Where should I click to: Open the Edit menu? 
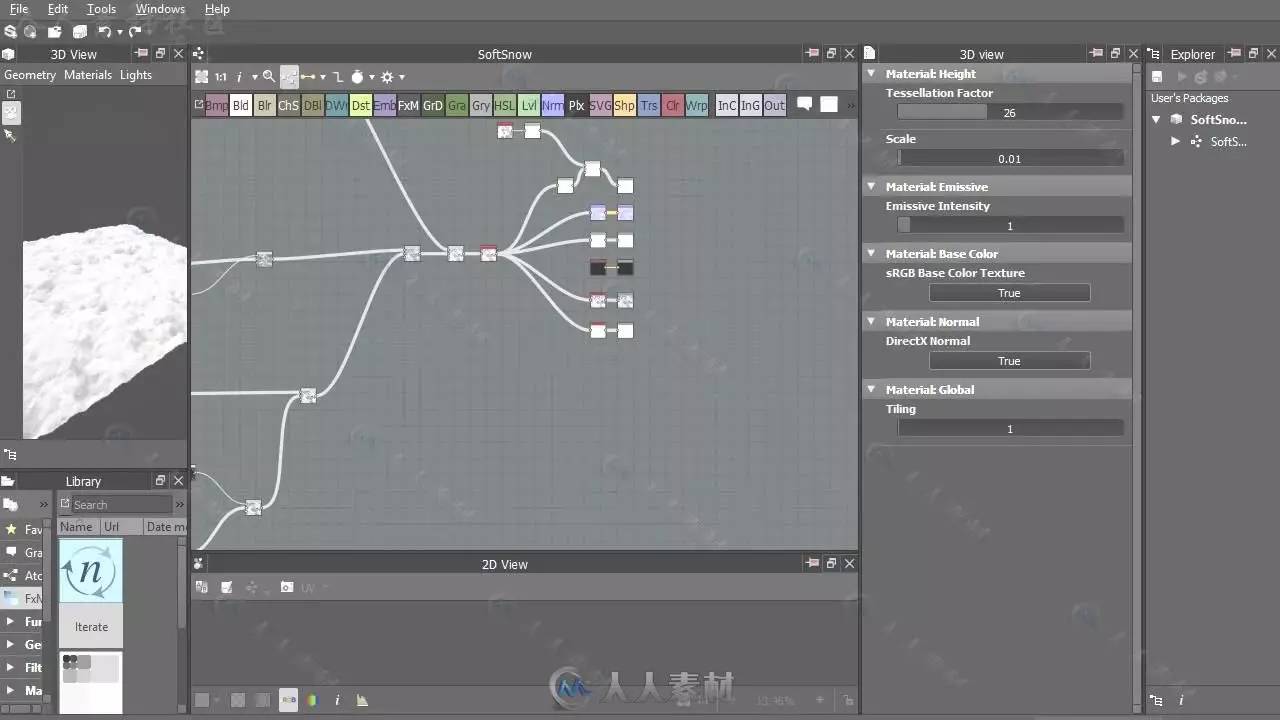(x=58, y=9)
